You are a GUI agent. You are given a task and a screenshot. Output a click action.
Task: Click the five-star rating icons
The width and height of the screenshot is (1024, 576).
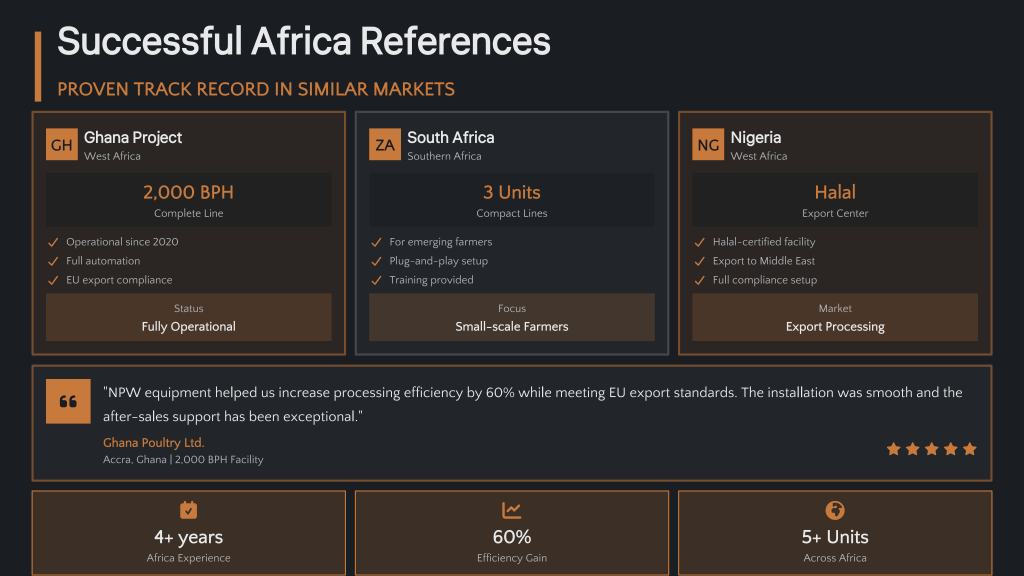tap(931, 449)
